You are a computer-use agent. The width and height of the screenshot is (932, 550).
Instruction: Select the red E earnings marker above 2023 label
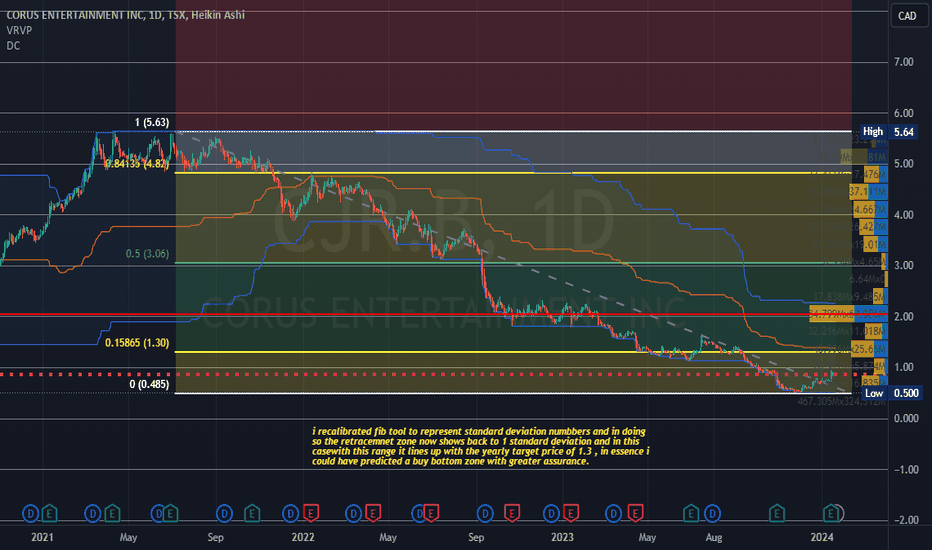[571, 513]
